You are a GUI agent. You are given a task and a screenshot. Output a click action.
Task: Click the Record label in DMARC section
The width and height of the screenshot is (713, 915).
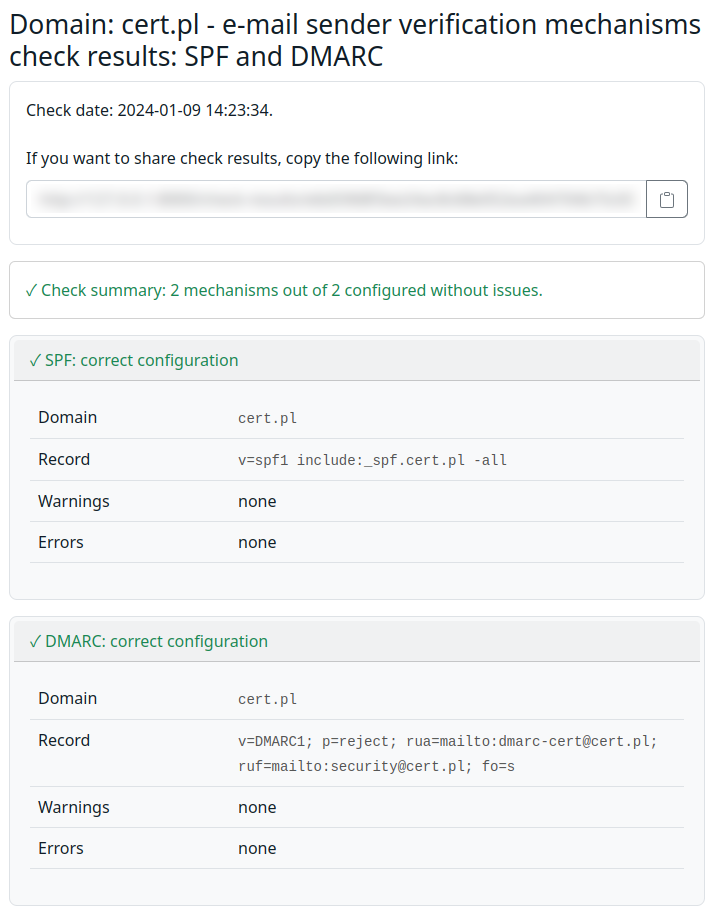coord(64,740)
